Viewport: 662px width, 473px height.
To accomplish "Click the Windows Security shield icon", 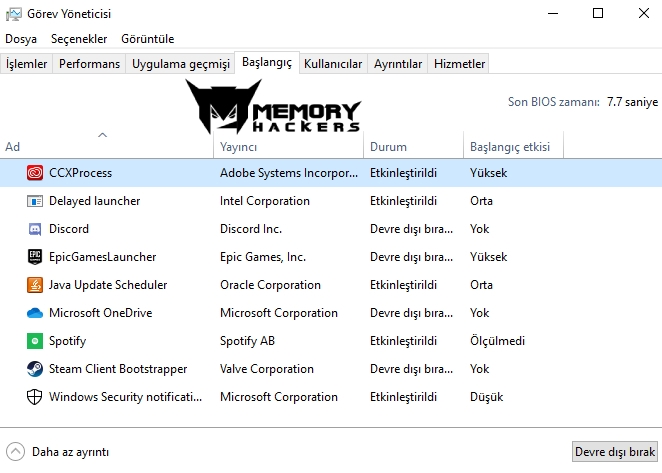I will (x=35, y=397).
